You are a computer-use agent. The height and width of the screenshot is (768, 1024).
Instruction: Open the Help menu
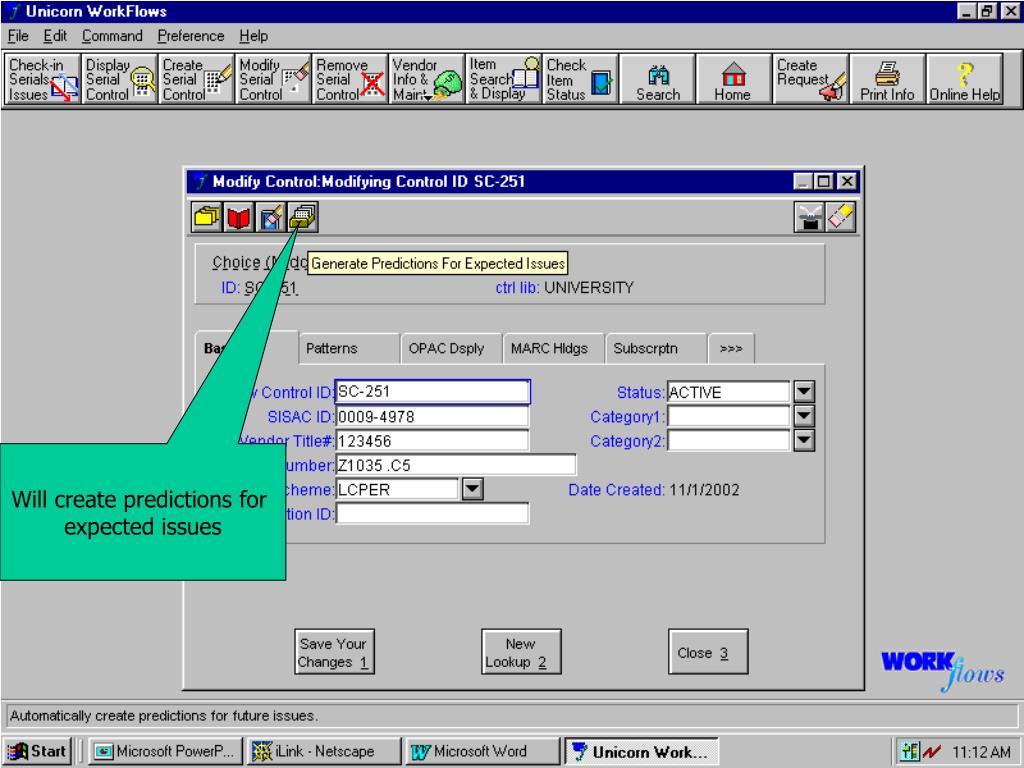pos(253,36)
